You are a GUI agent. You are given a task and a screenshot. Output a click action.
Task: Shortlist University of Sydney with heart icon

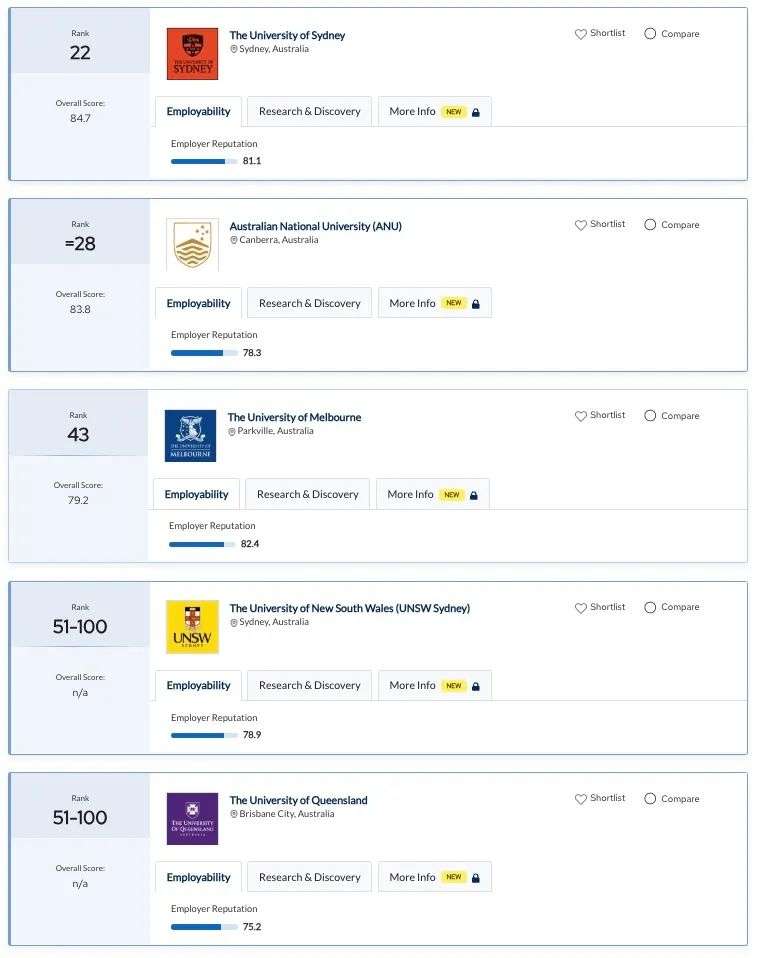600,34
